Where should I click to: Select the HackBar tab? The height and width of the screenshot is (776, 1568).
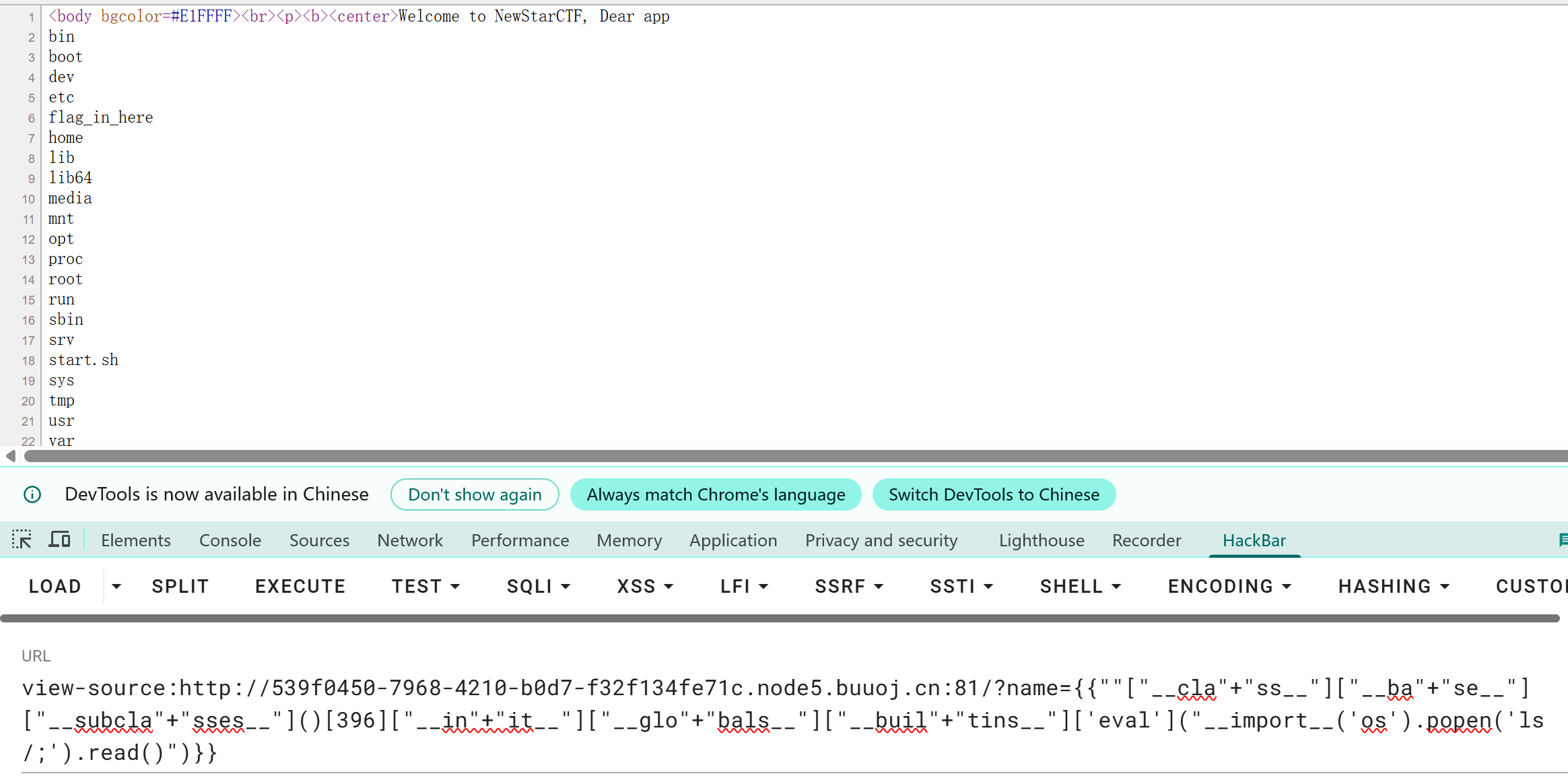point(1254,540)
